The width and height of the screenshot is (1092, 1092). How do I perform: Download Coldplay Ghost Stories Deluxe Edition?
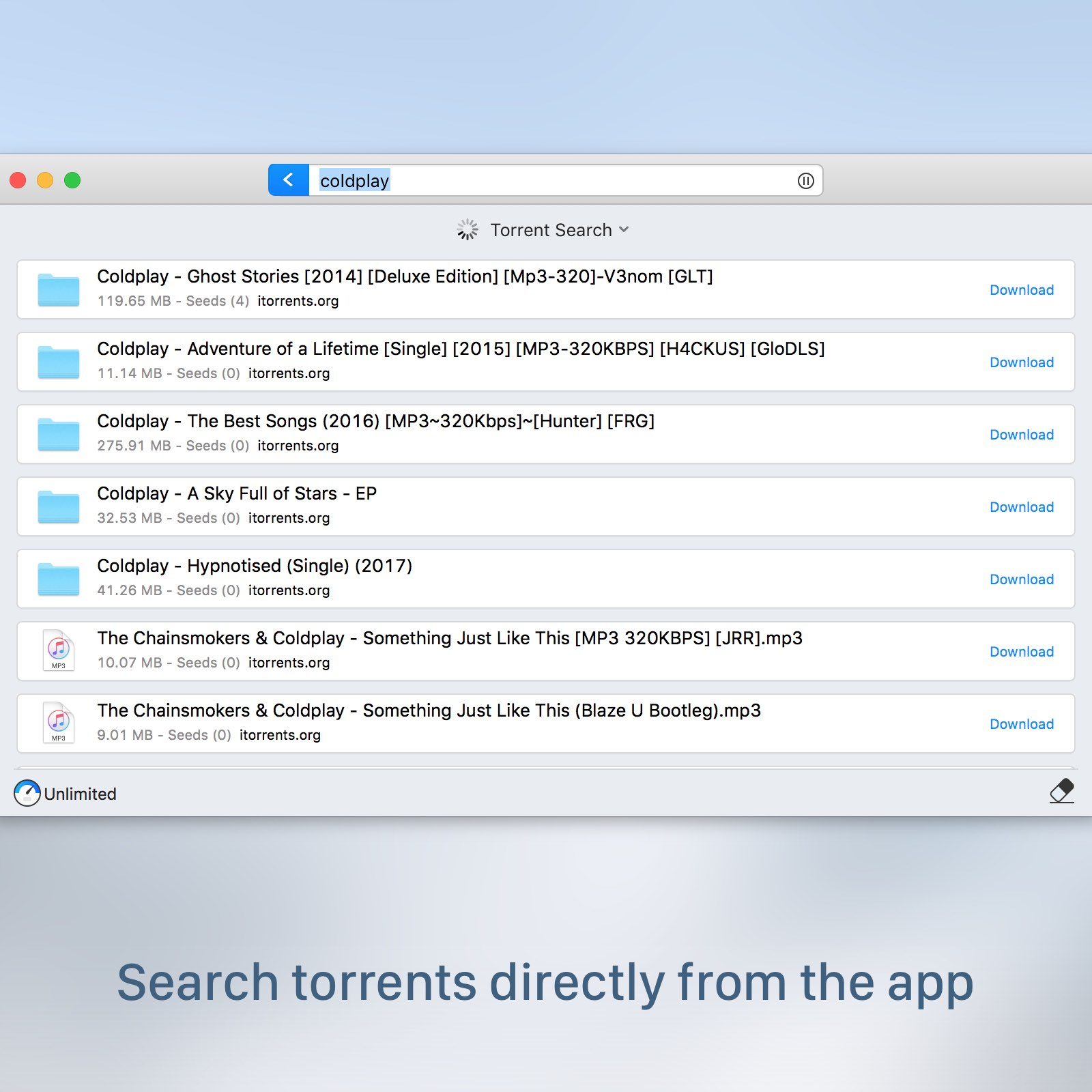pyautogui.click(x=1022, y=290)
